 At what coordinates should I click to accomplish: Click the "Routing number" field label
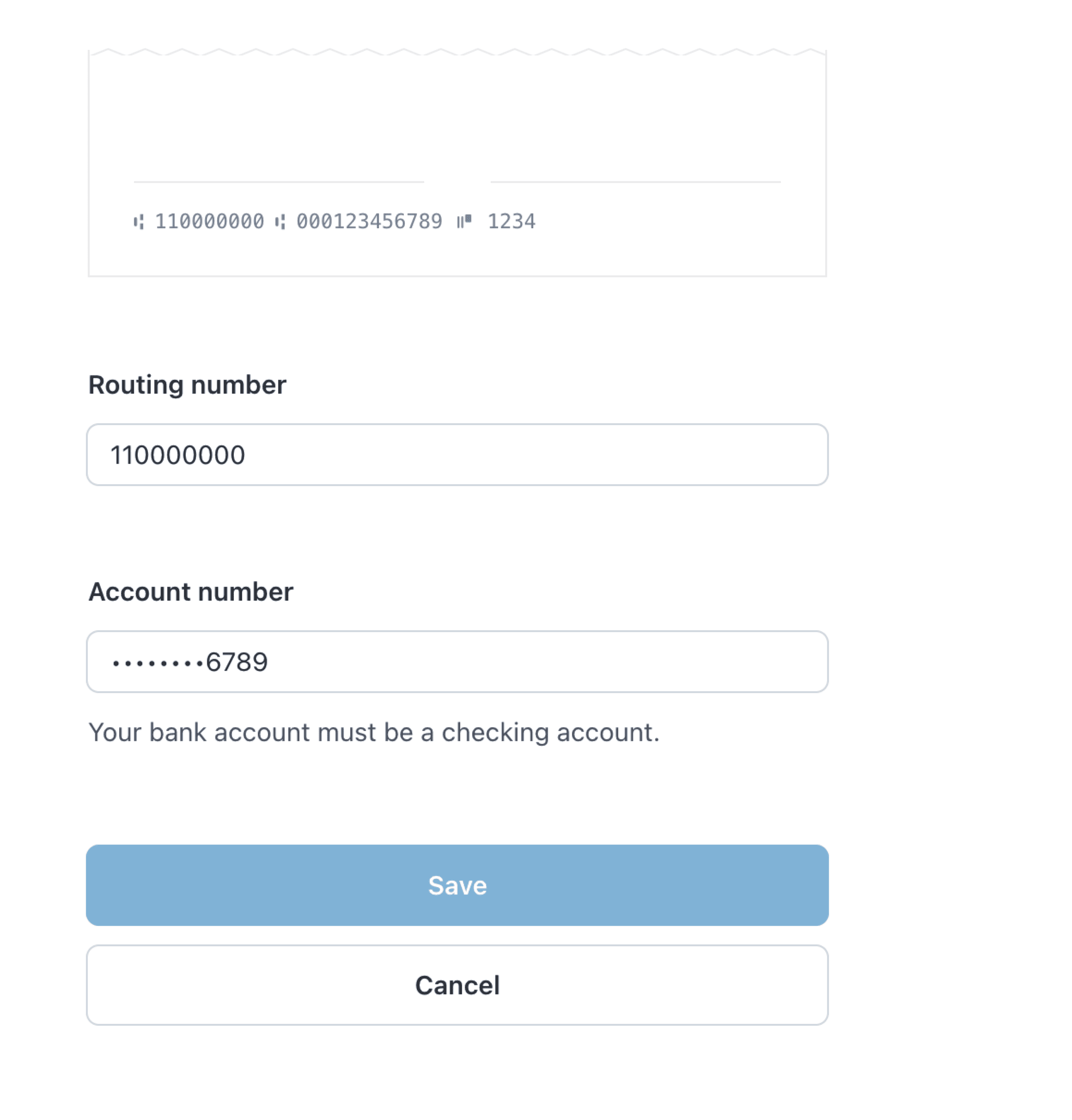pos(187,384)
